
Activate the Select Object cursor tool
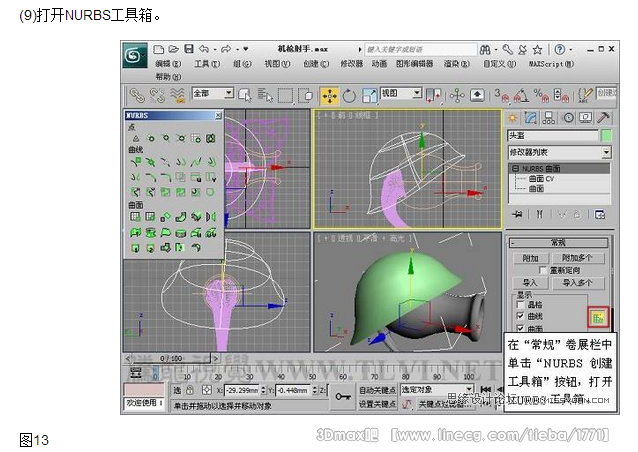pos(245,96)
